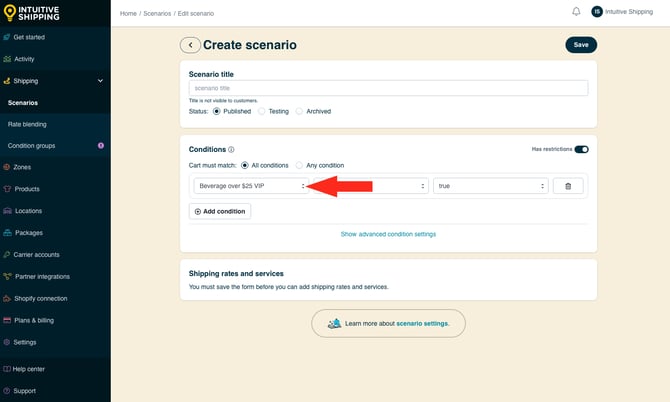The height and width of the screenshot is (402, 670).
Task: Open the condition operator dropdown
Action: click(371, 186)
